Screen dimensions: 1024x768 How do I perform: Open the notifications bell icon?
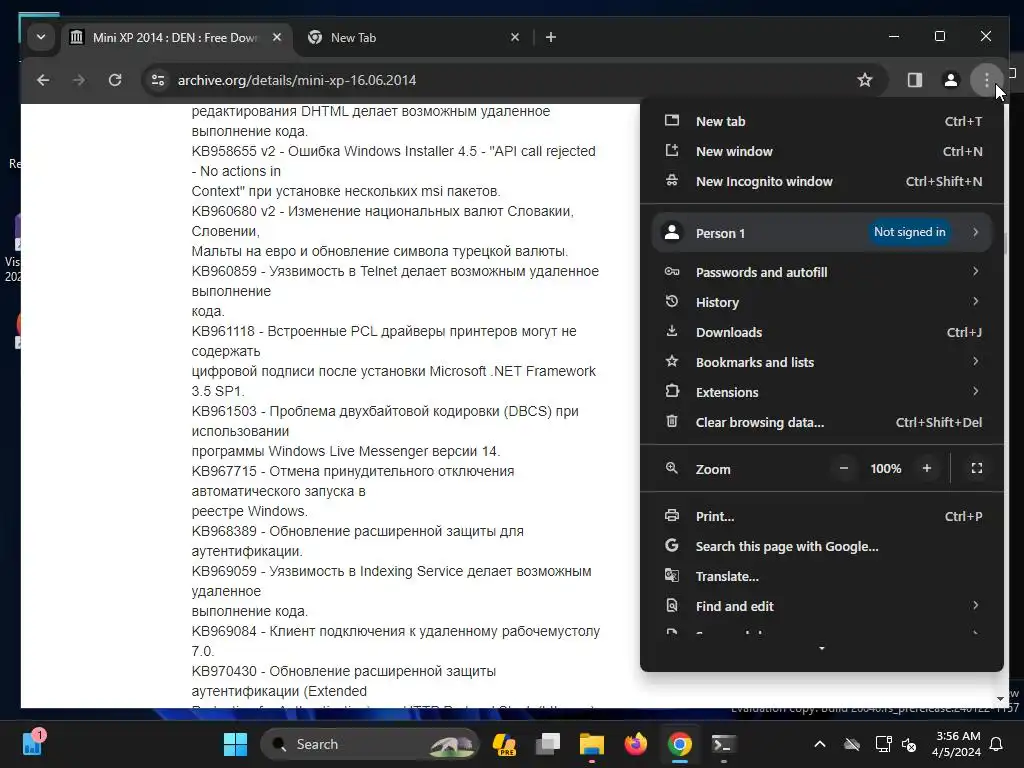click(997, 744)
